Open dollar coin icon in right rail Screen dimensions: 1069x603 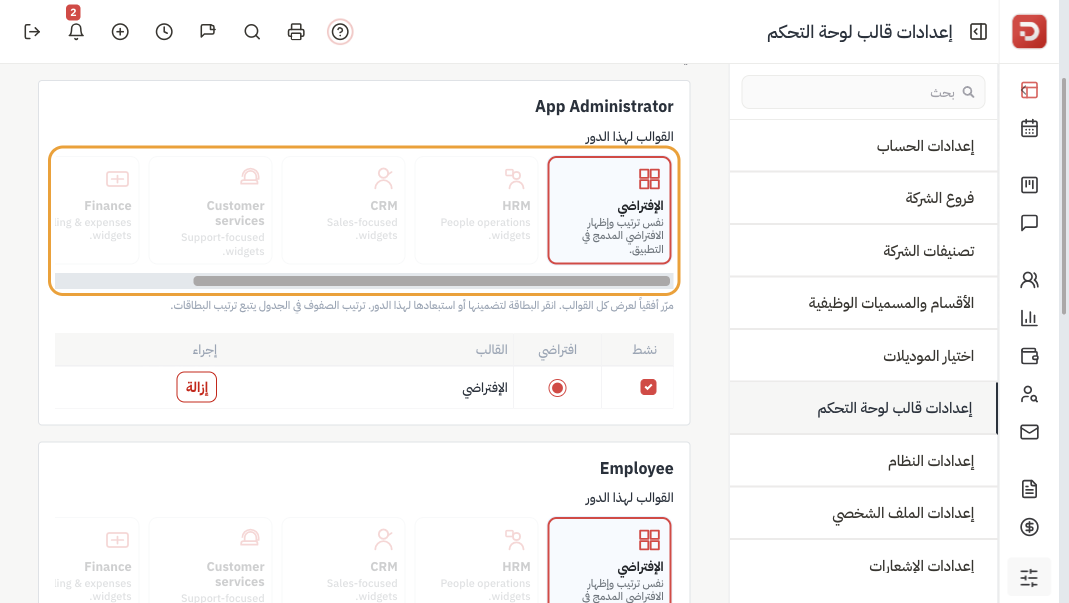coord(1029,527)
